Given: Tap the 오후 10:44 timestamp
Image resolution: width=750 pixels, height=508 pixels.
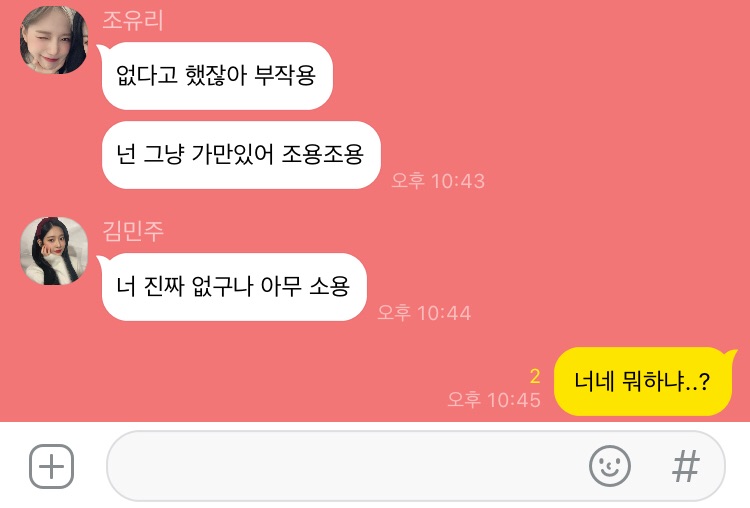Looking at the screenshot, I should (424, 313).
